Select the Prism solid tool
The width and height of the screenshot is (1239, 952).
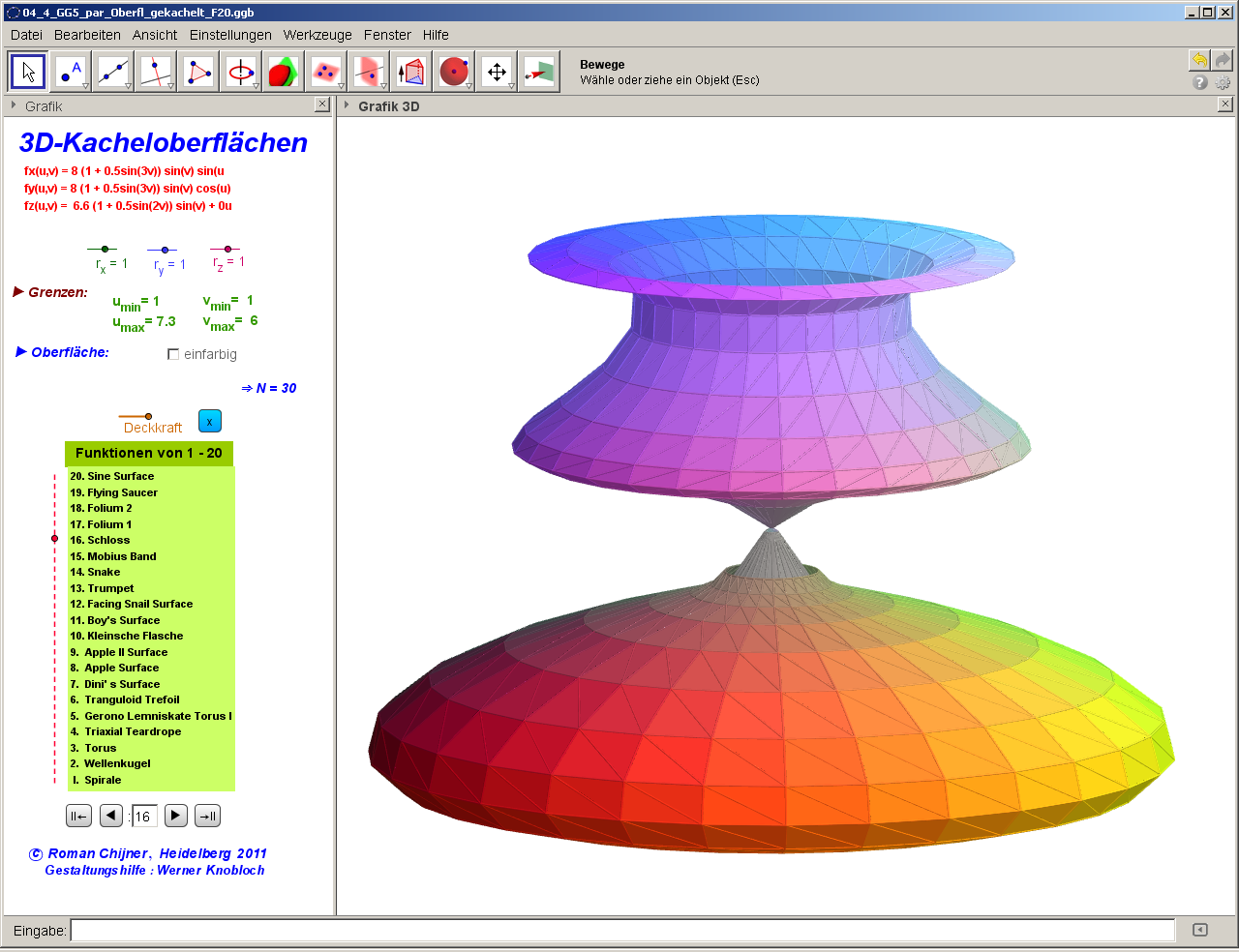click(411, 72)
